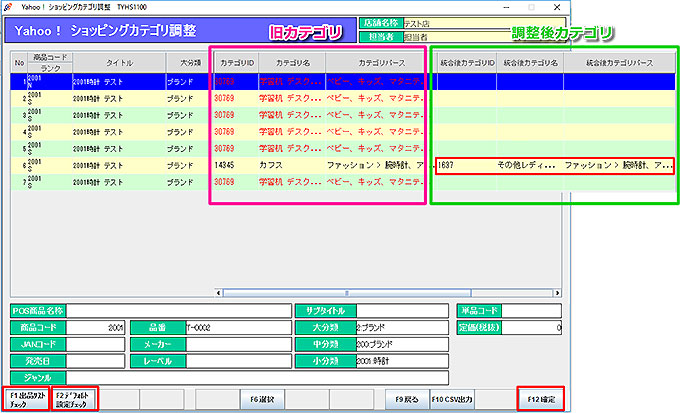Click the application icon in the title bar
The height and width of the screenshot is (413, 680).
(x=9, y=6)
